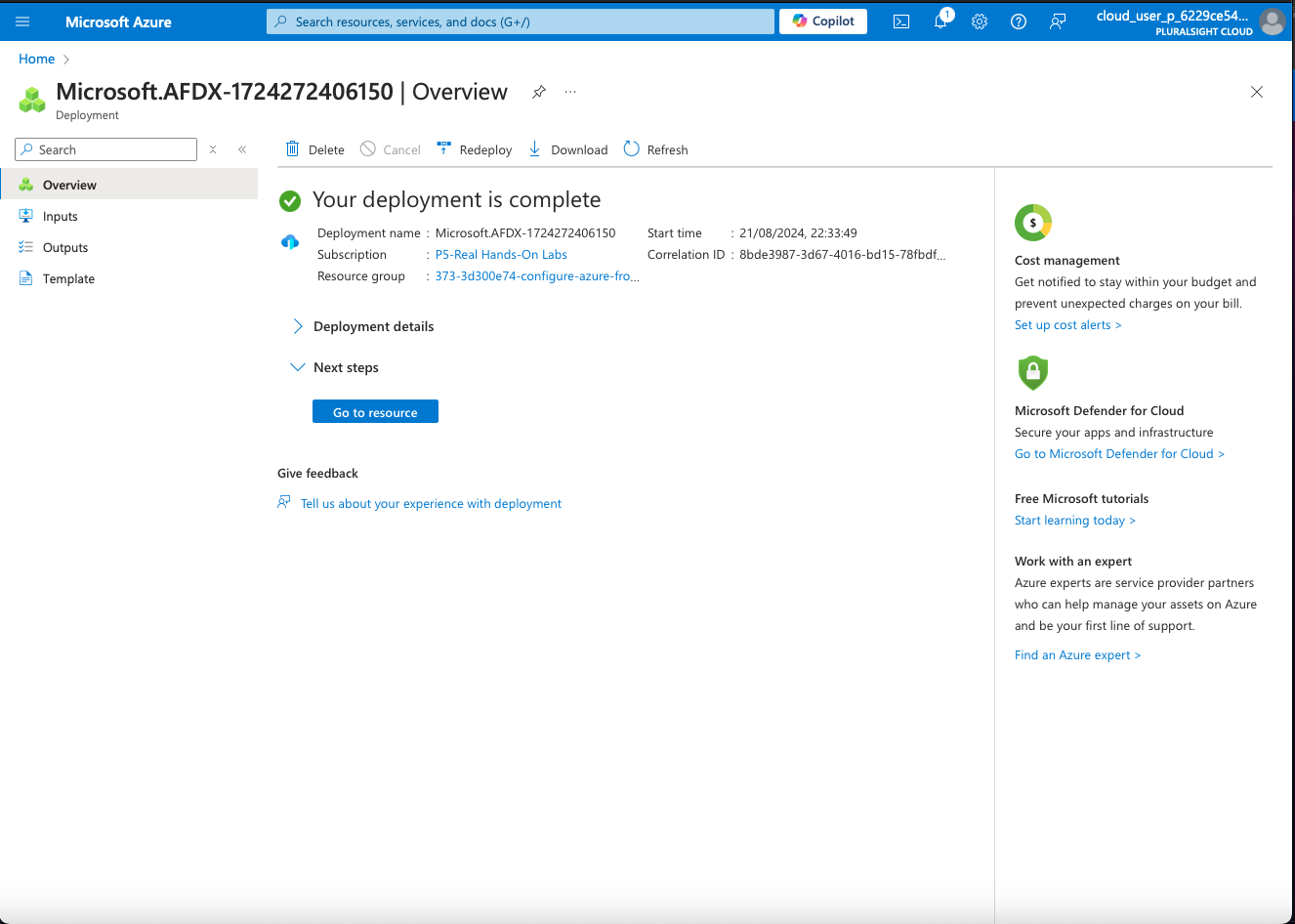Click Go to resource button
1295x924 pixels.
click(375, 412)
